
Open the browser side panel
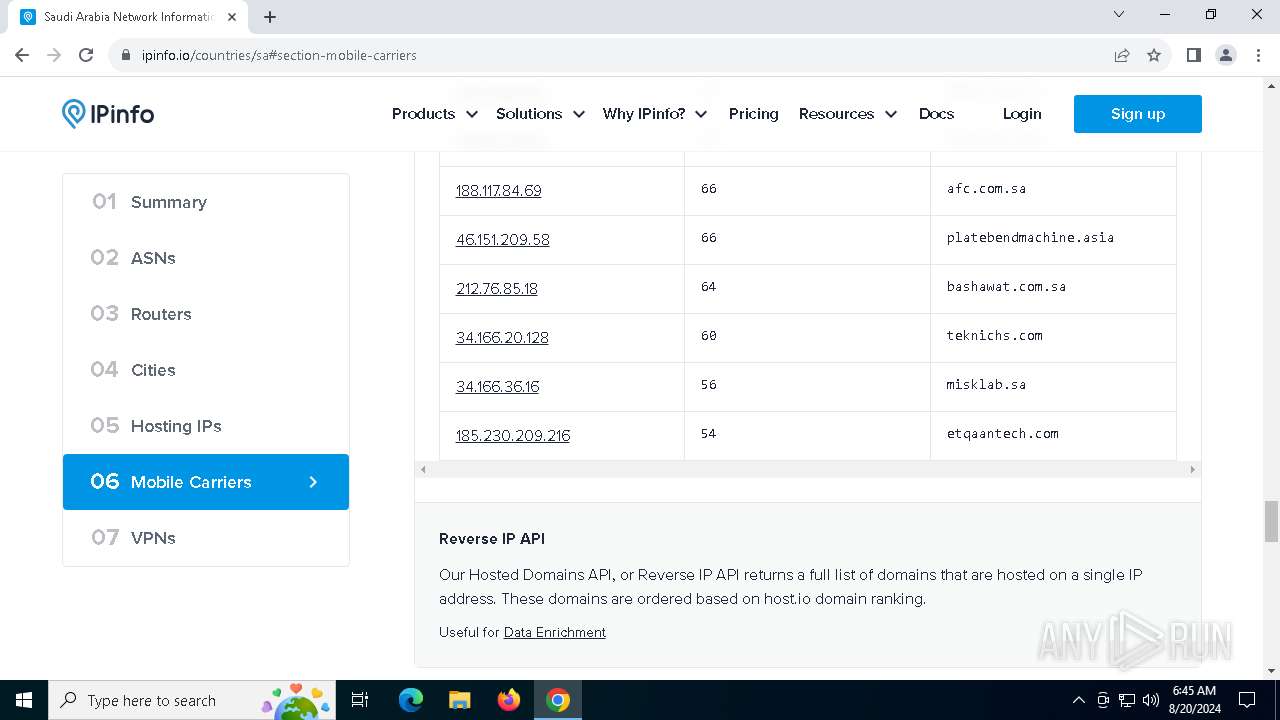click(1193, 55)
